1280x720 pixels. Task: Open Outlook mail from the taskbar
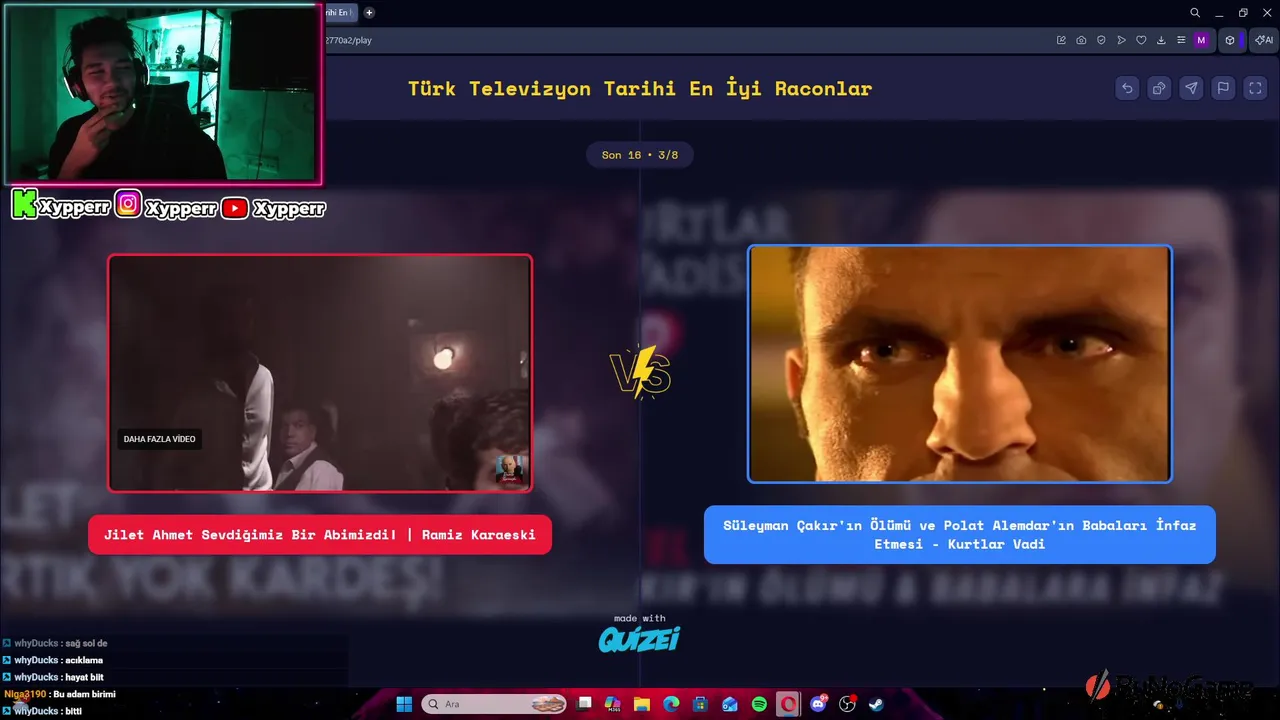point(730,704)
